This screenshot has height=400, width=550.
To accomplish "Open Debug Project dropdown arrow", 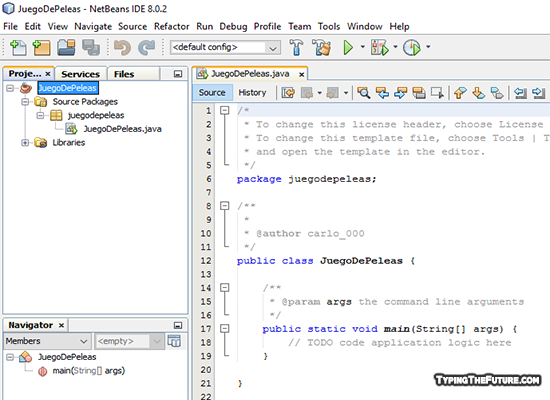I will pyautogui.click(x=395, y=46).
